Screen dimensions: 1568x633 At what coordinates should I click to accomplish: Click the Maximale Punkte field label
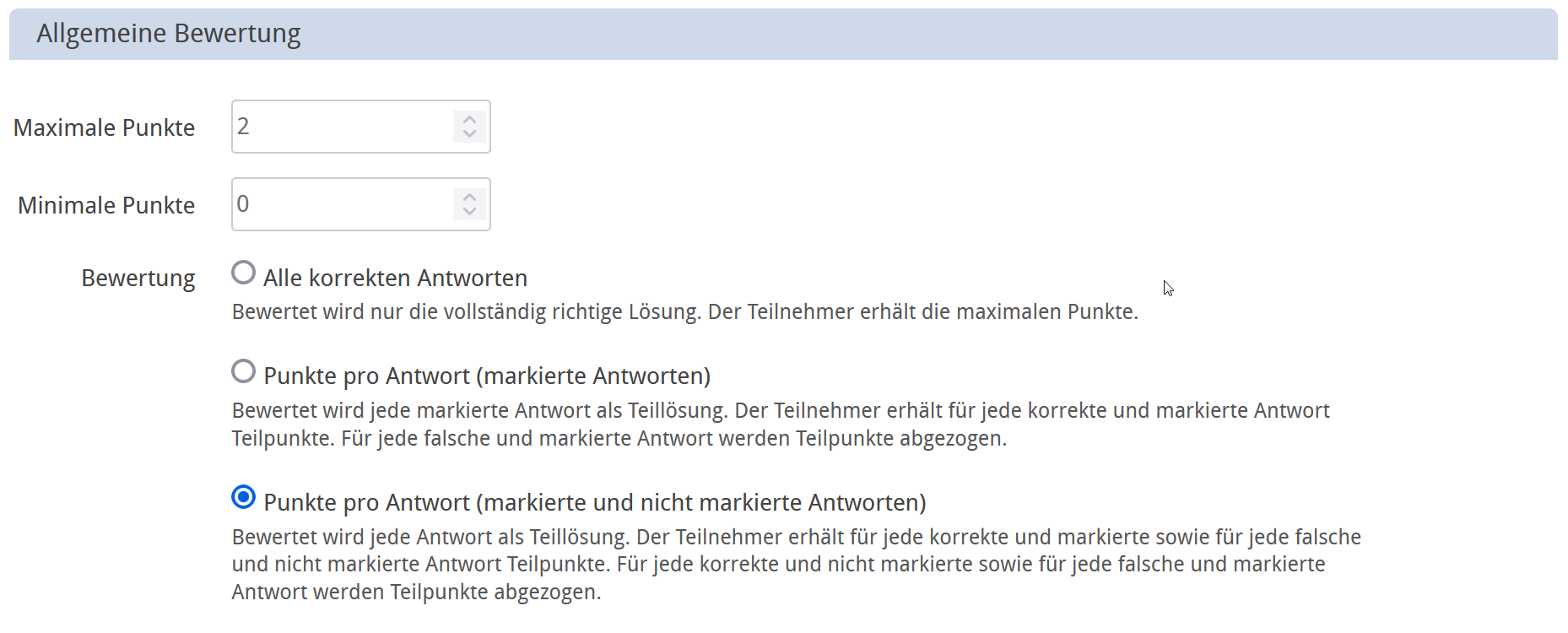pos(104,127)
